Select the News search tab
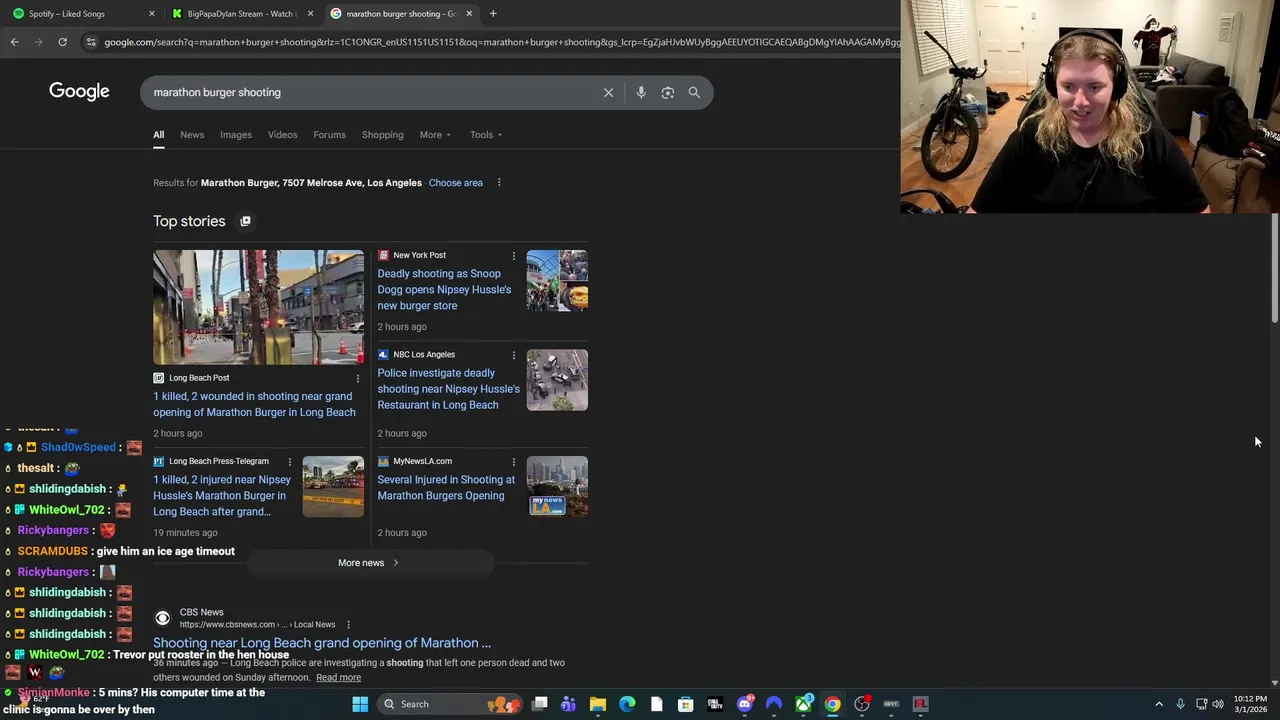This screenshot has width=1280, height=720. [x=192, y=135]
